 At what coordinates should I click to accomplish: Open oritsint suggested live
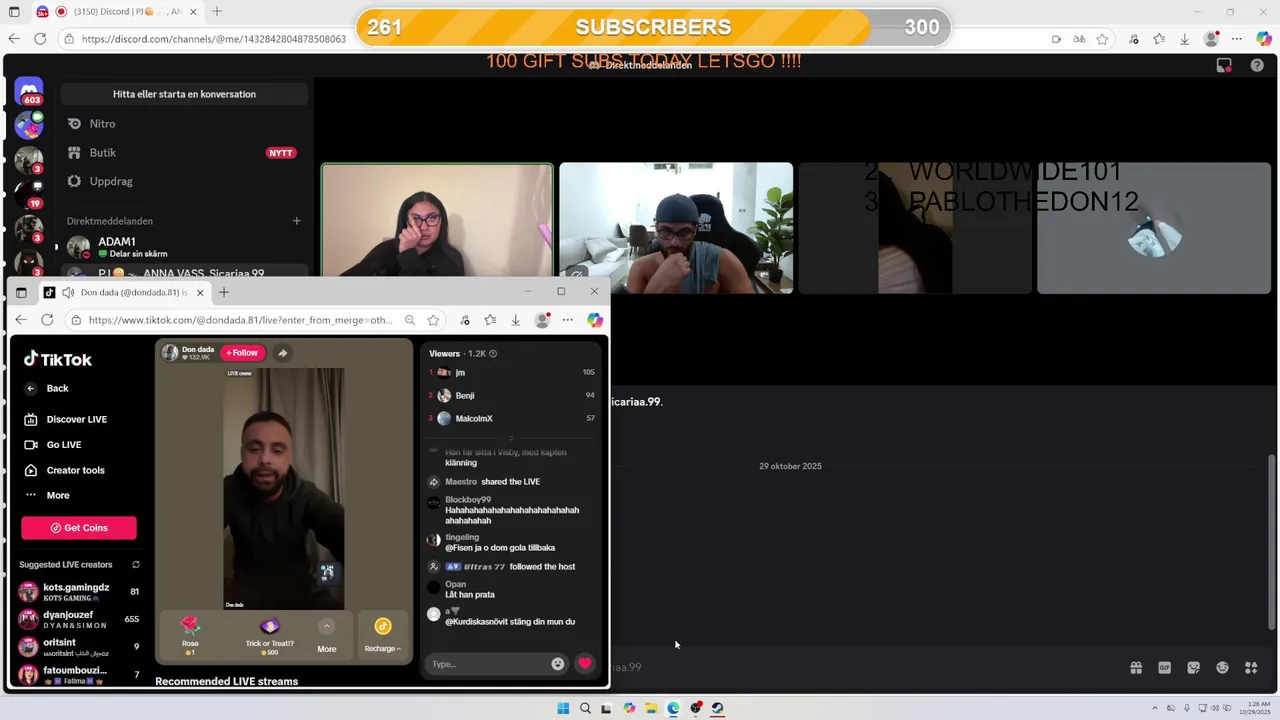click(79, 647)
